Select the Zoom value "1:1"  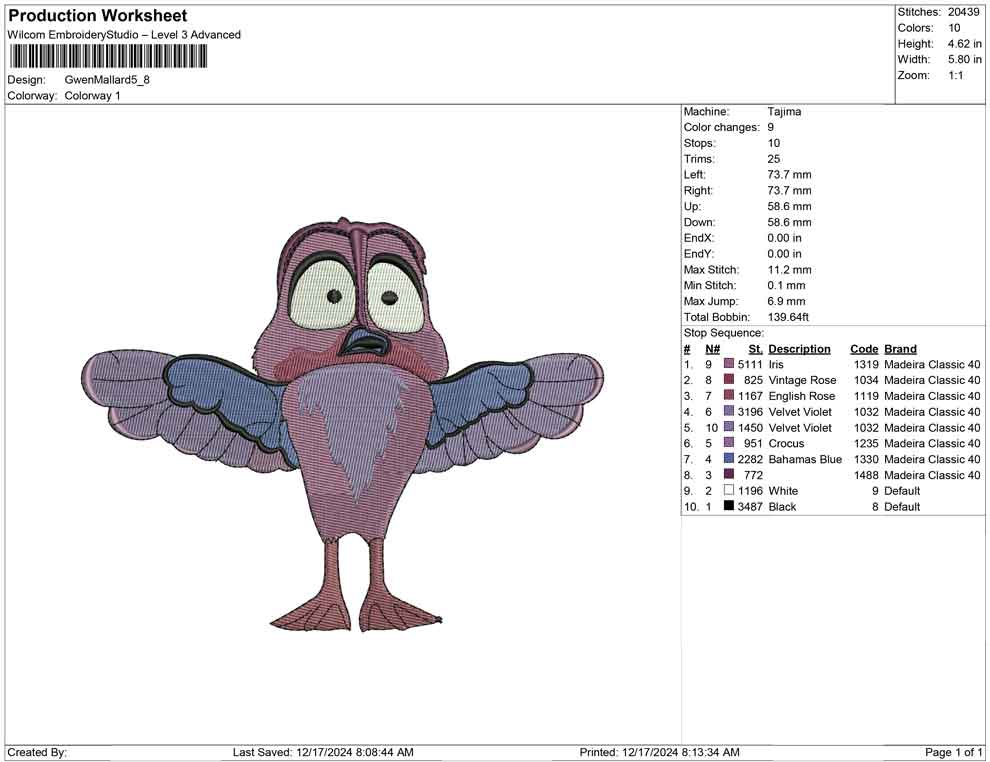[x=955, y=75]
